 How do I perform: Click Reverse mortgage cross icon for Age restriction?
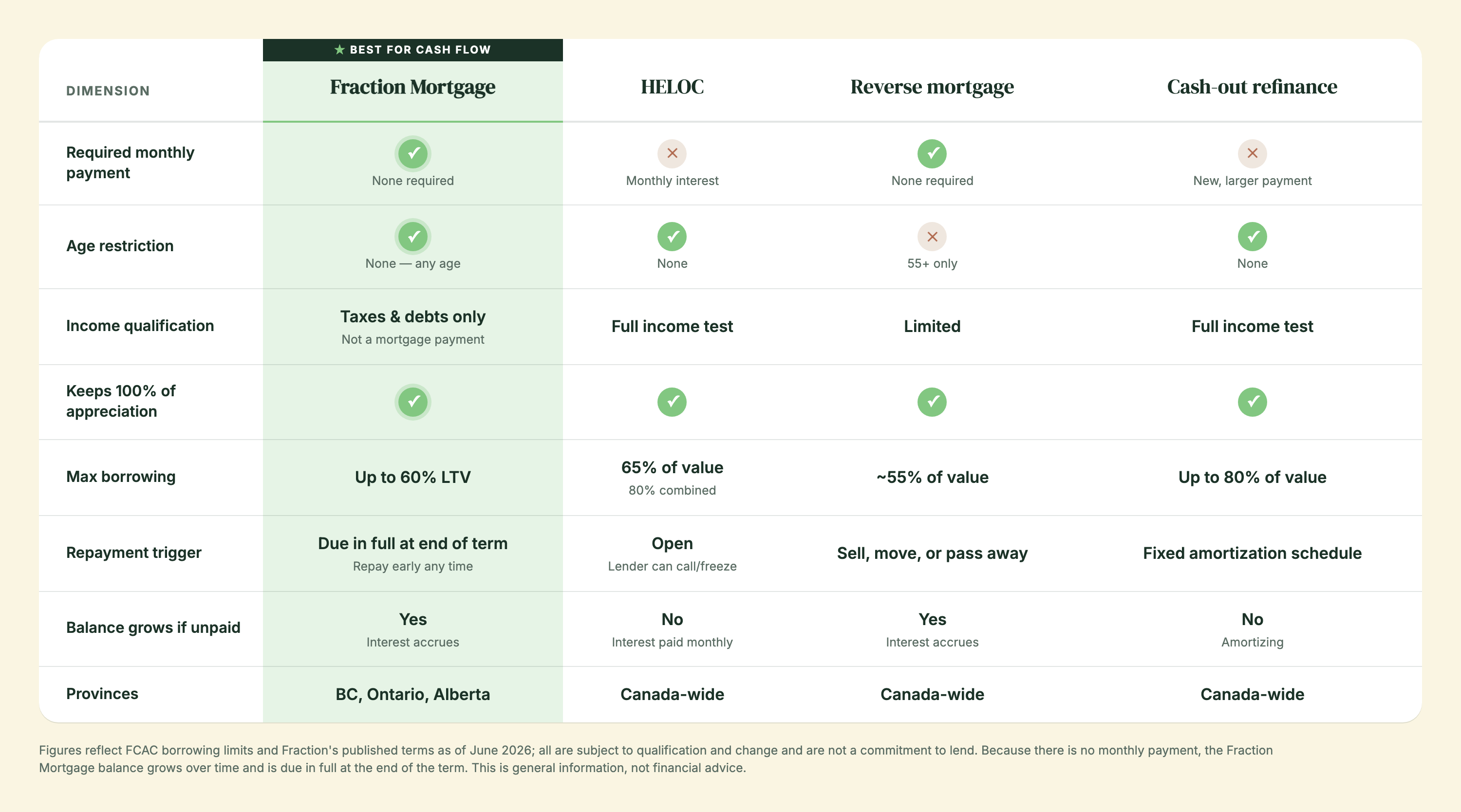click(x=932, y=237)
